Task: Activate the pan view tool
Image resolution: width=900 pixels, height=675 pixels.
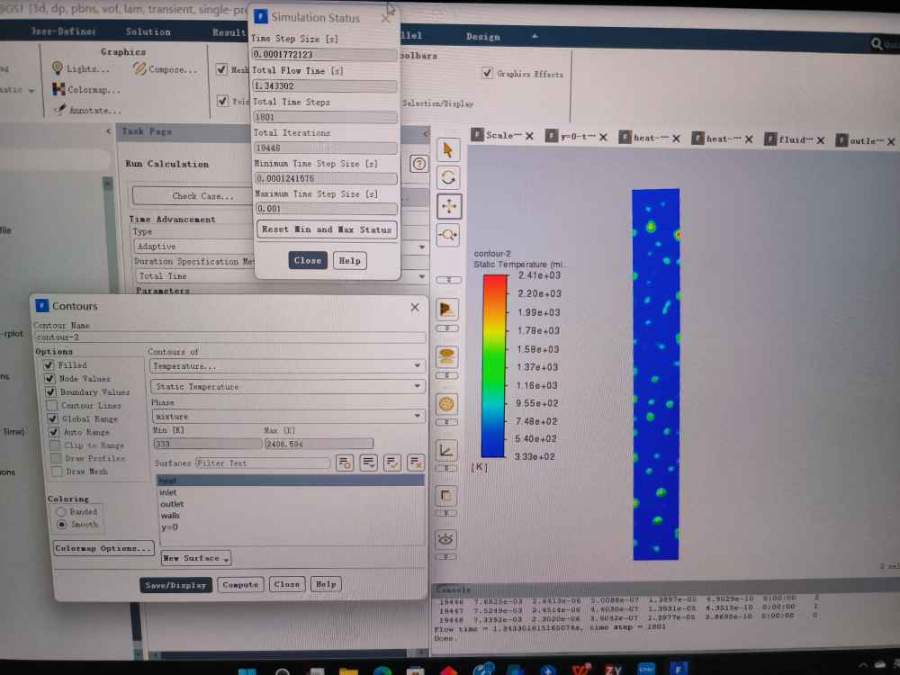Action: point(448,206)
